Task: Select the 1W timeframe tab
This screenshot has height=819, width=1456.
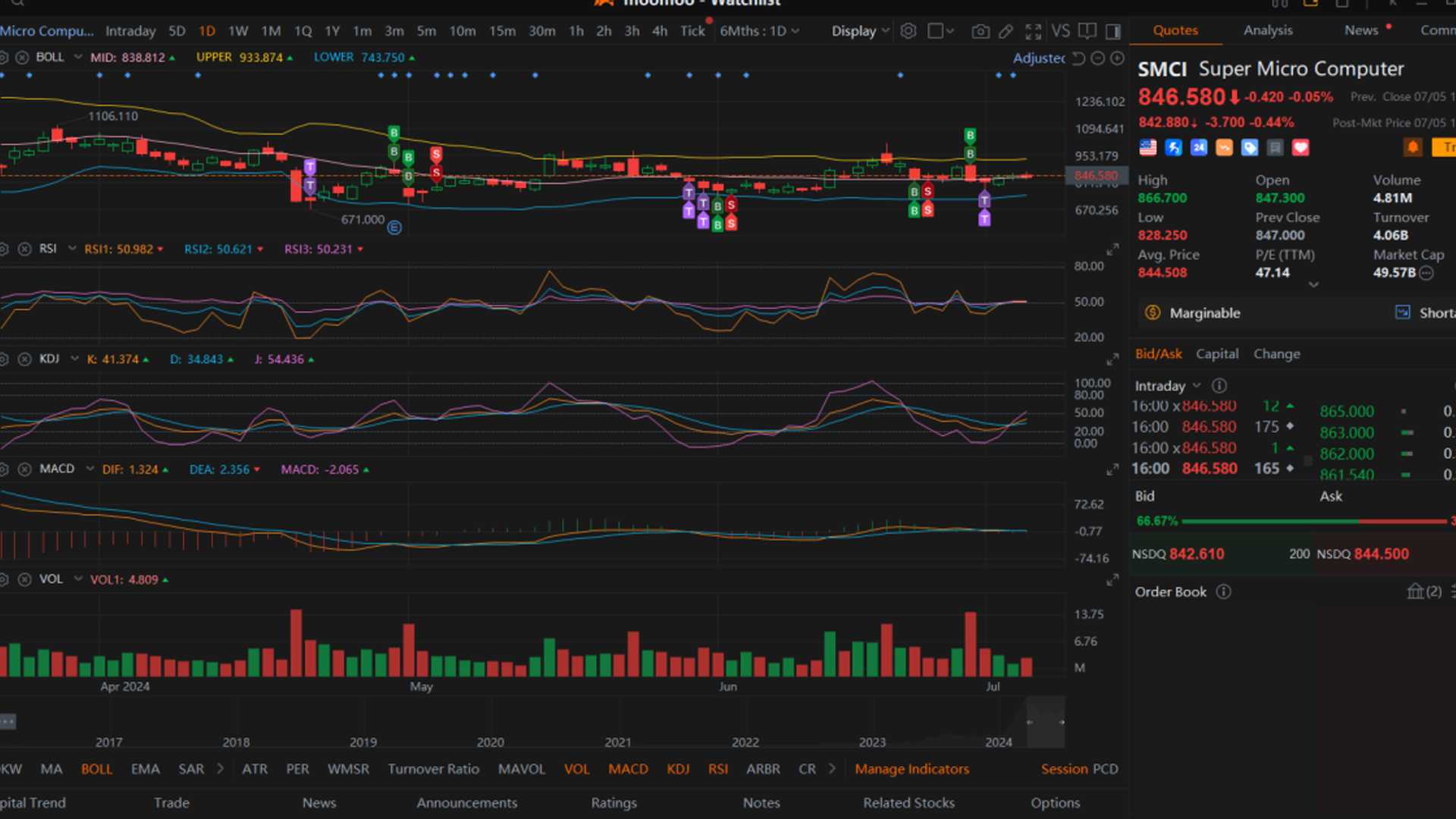Action: tap(238, 31)
